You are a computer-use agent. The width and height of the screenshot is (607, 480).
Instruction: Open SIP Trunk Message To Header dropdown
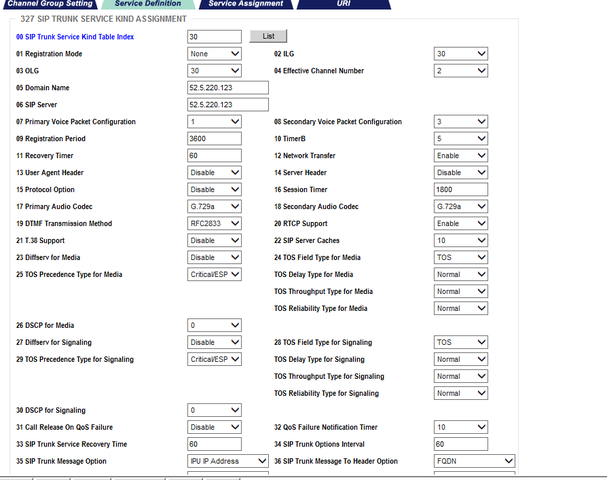click(x=474, y=460)
